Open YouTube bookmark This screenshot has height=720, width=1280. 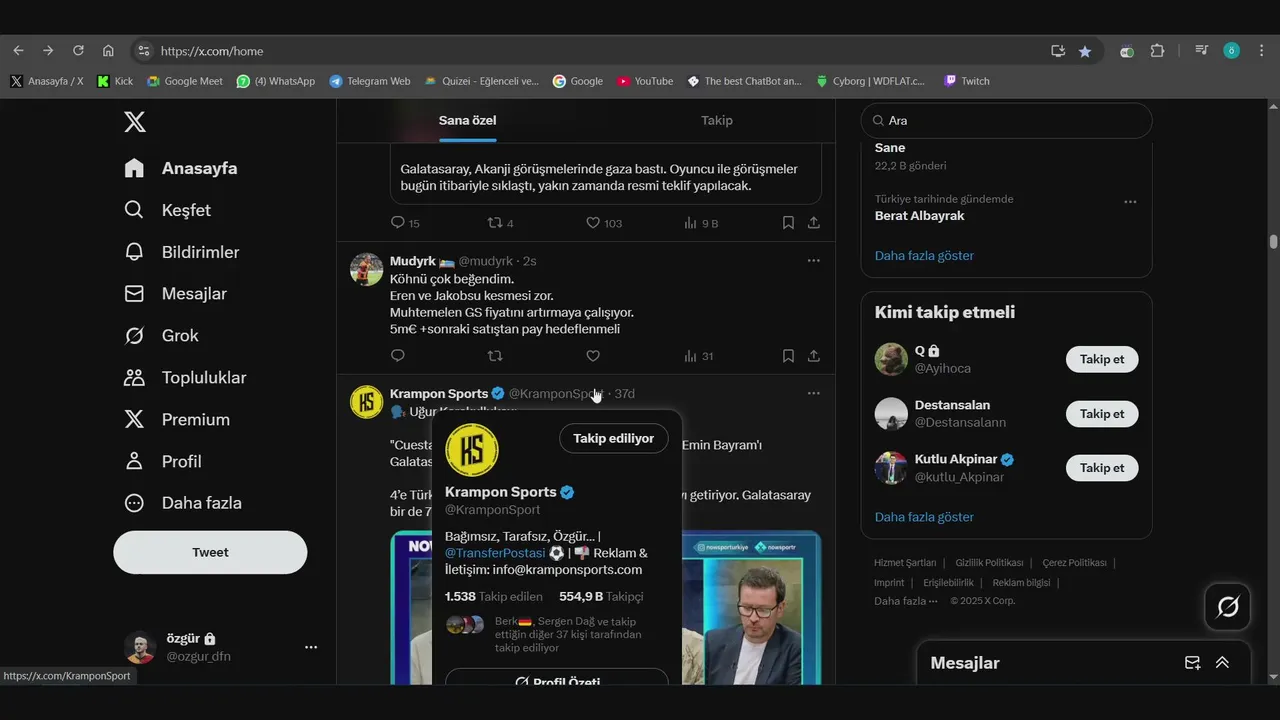[645, 81]
